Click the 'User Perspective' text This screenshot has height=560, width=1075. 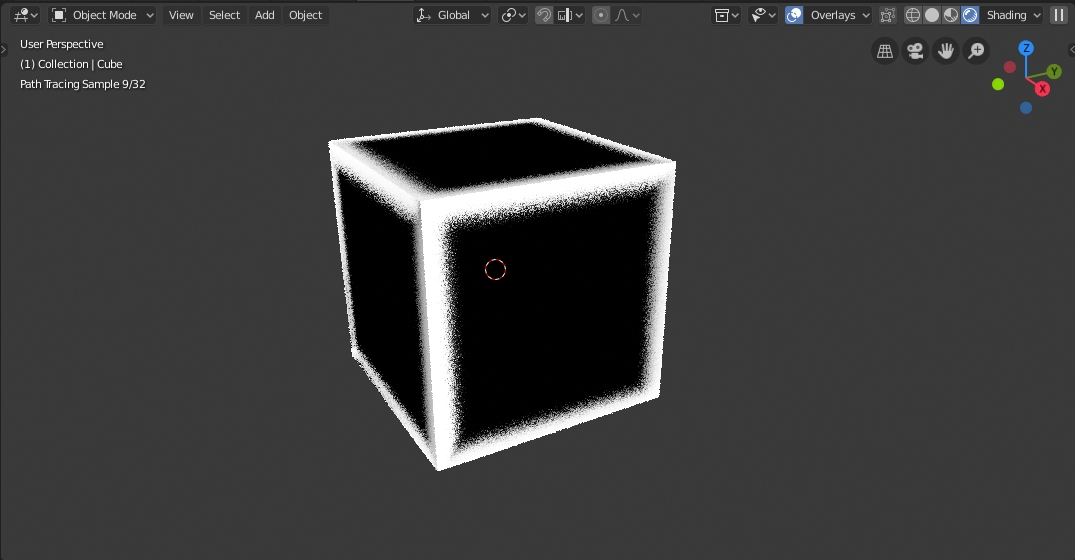62,44
